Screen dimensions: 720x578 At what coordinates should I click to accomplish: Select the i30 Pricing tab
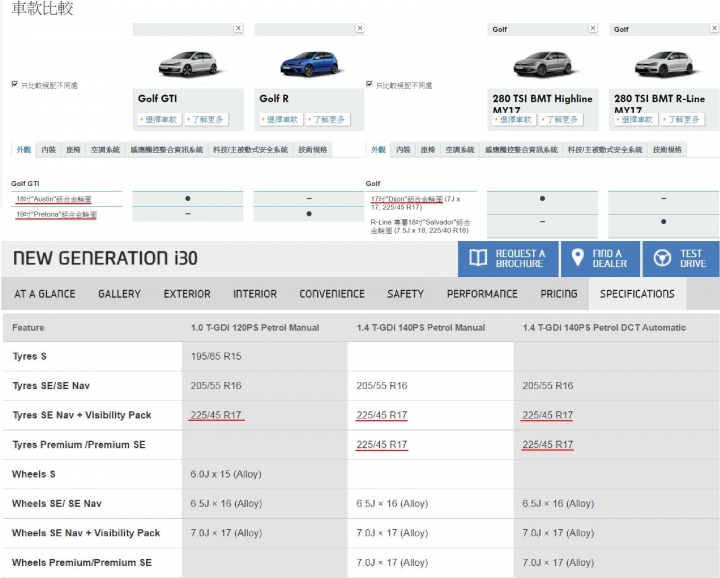(558, 294)
